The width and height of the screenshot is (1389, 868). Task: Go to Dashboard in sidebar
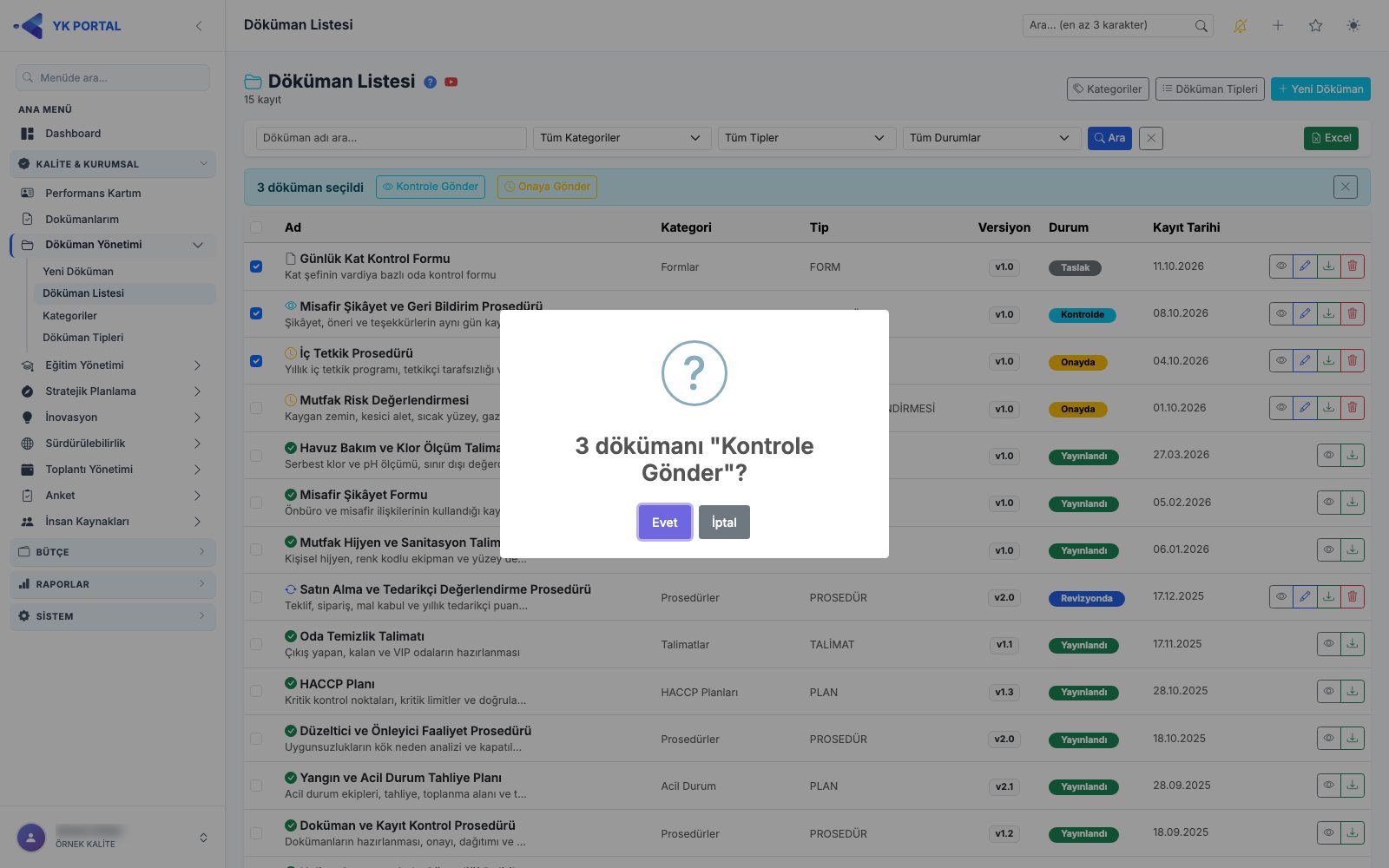(113, 134)
